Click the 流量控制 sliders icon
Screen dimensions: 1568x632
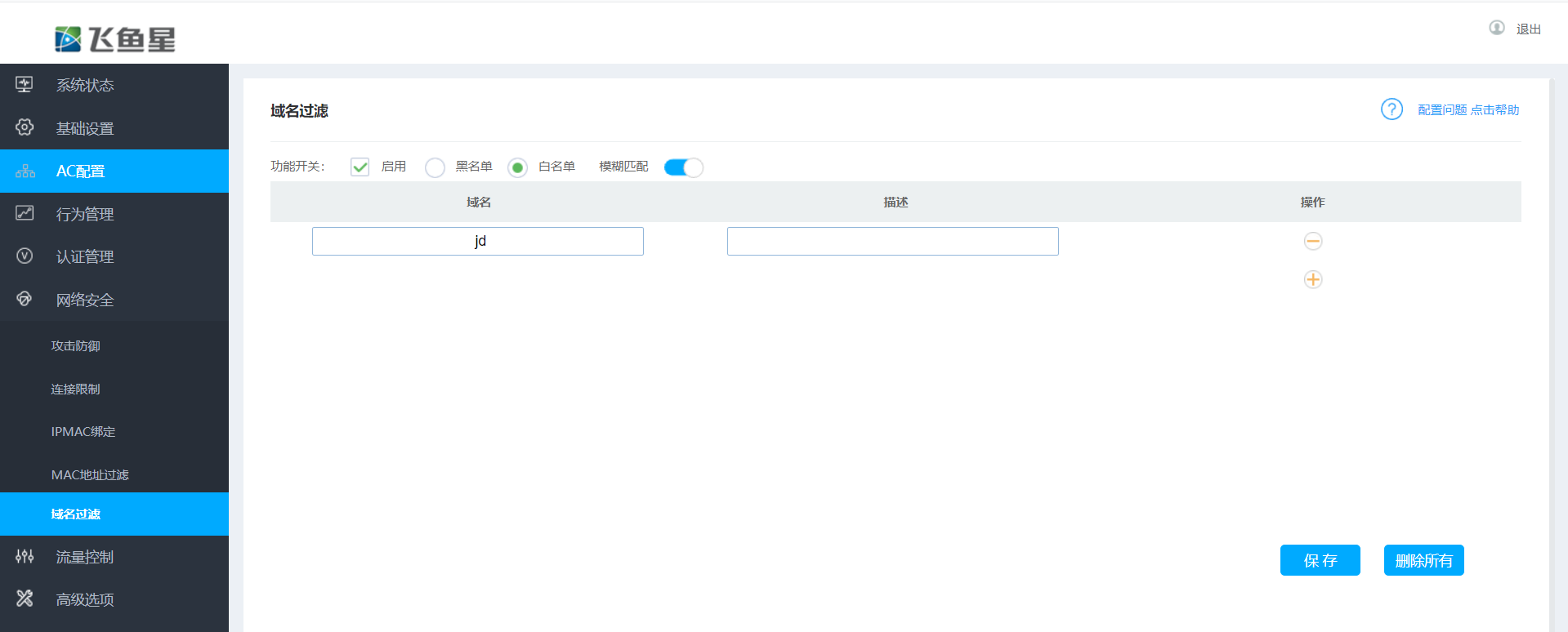pos(25,556)
